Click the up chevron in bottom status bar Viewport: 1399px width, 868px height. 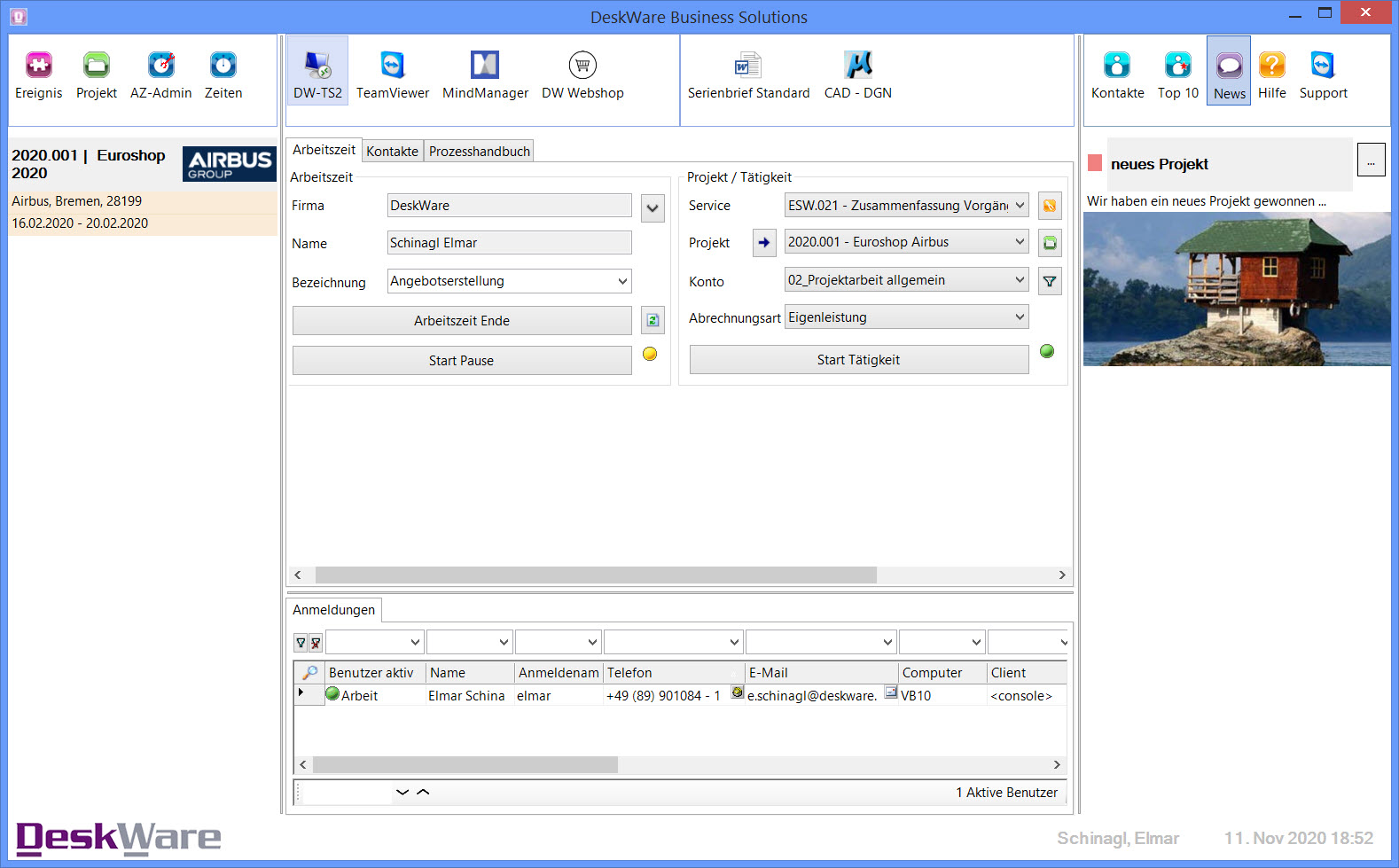(423, 792)
